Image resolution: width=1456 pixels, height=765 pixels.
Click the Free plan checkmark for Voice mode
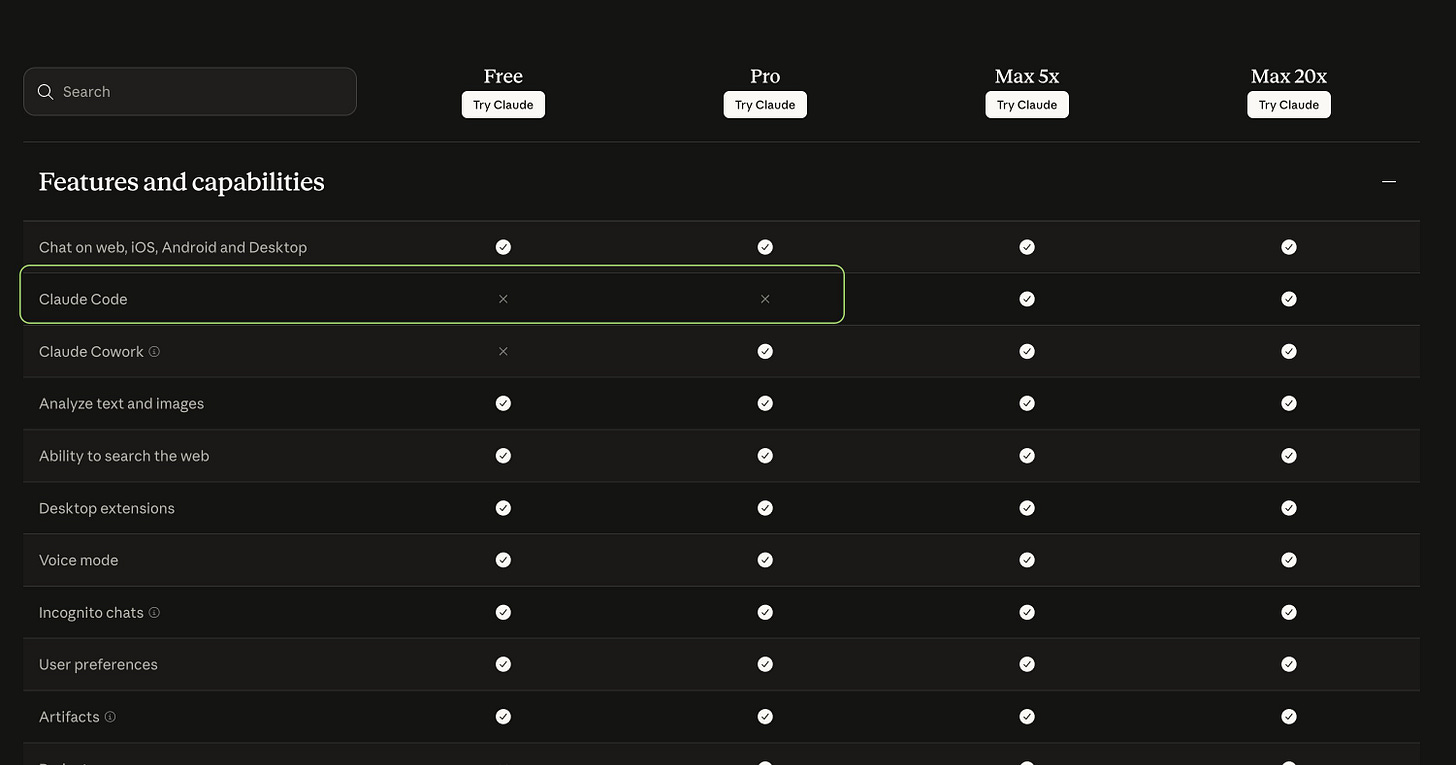[x=503, y=560]
